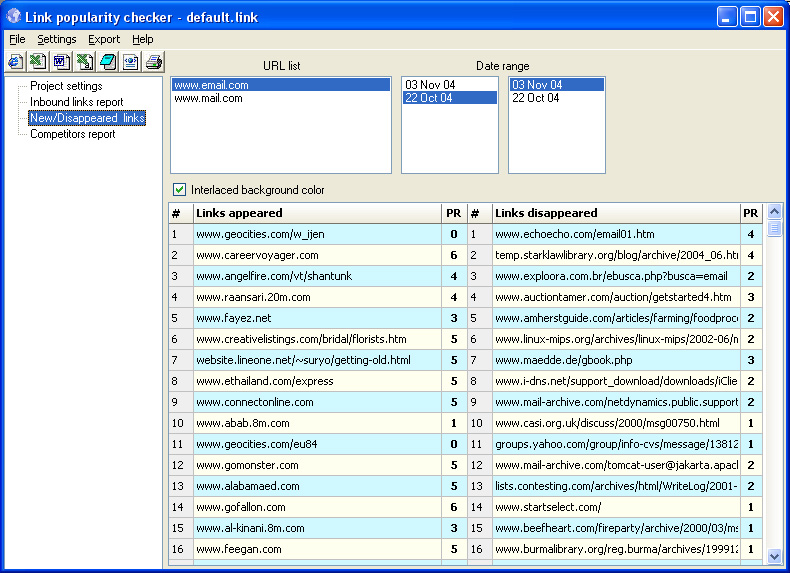Print the report using printer icon
Viewport: 790px width, 573px height.
coord(153,62)
